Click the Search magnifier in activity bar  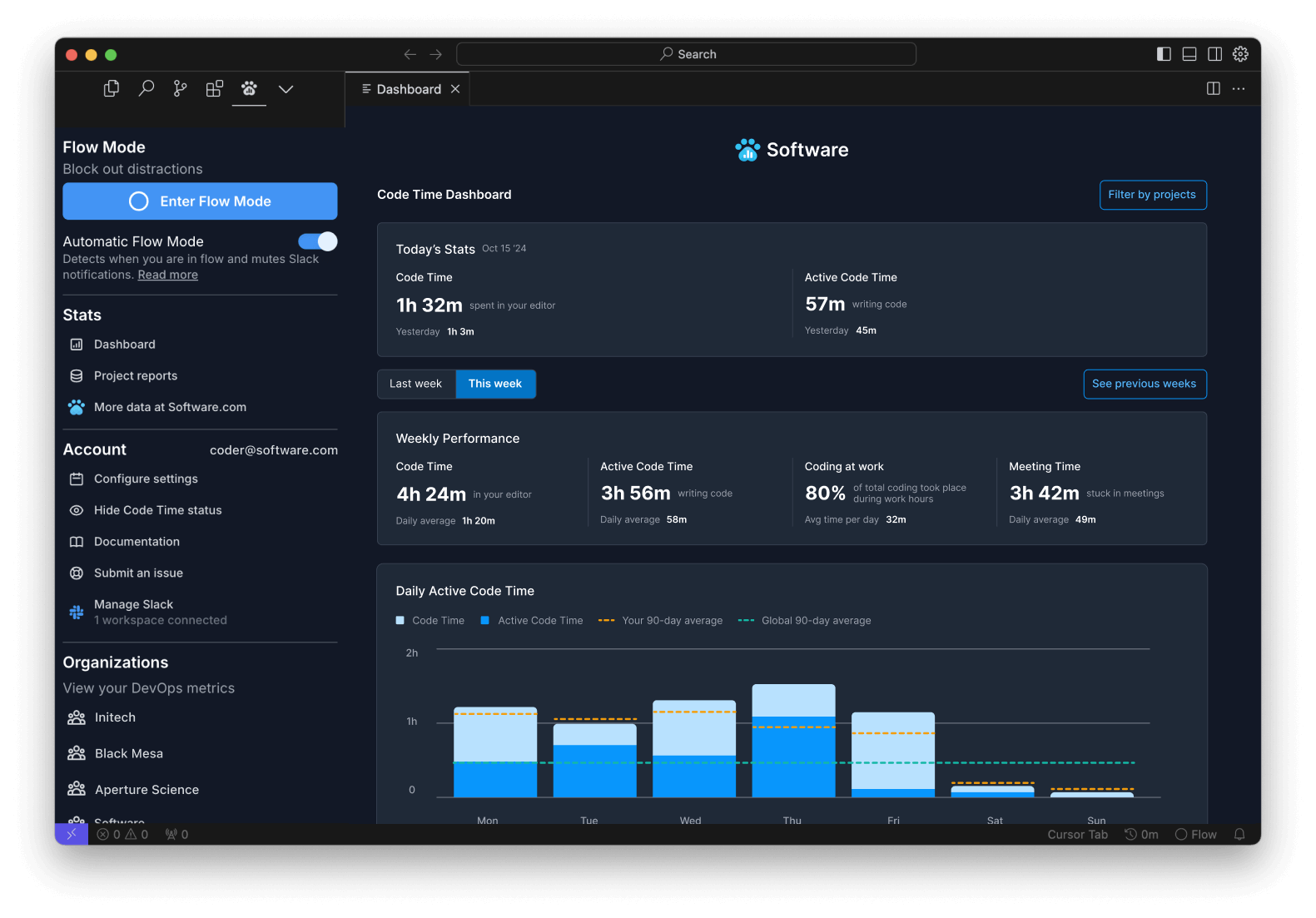point(146,88)
